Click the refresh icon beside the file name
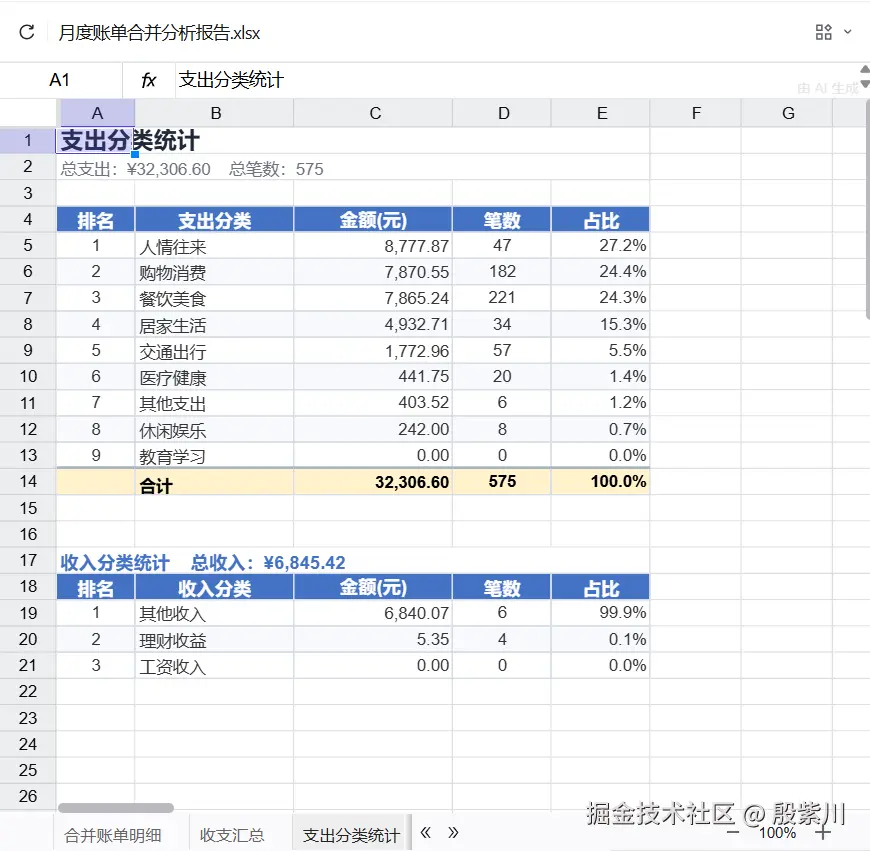 pyautogui.click(x=27, y=32)
